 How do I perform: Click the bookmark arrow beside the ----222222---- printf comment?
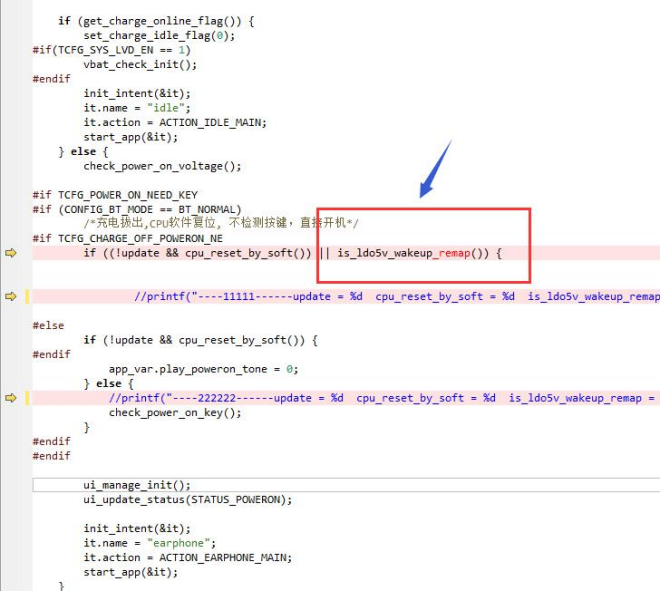coord(11,398)
